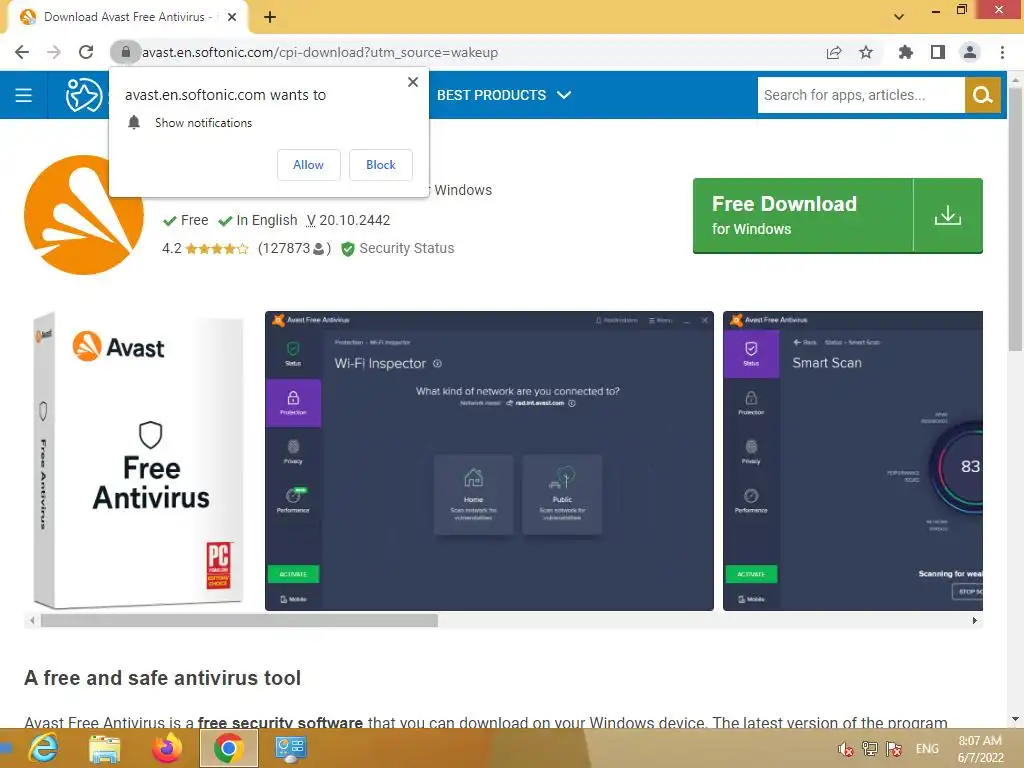This screenshot has height=768, width=1024.
Task: Click the 'free security software' bold text
Action: [280, 723]
